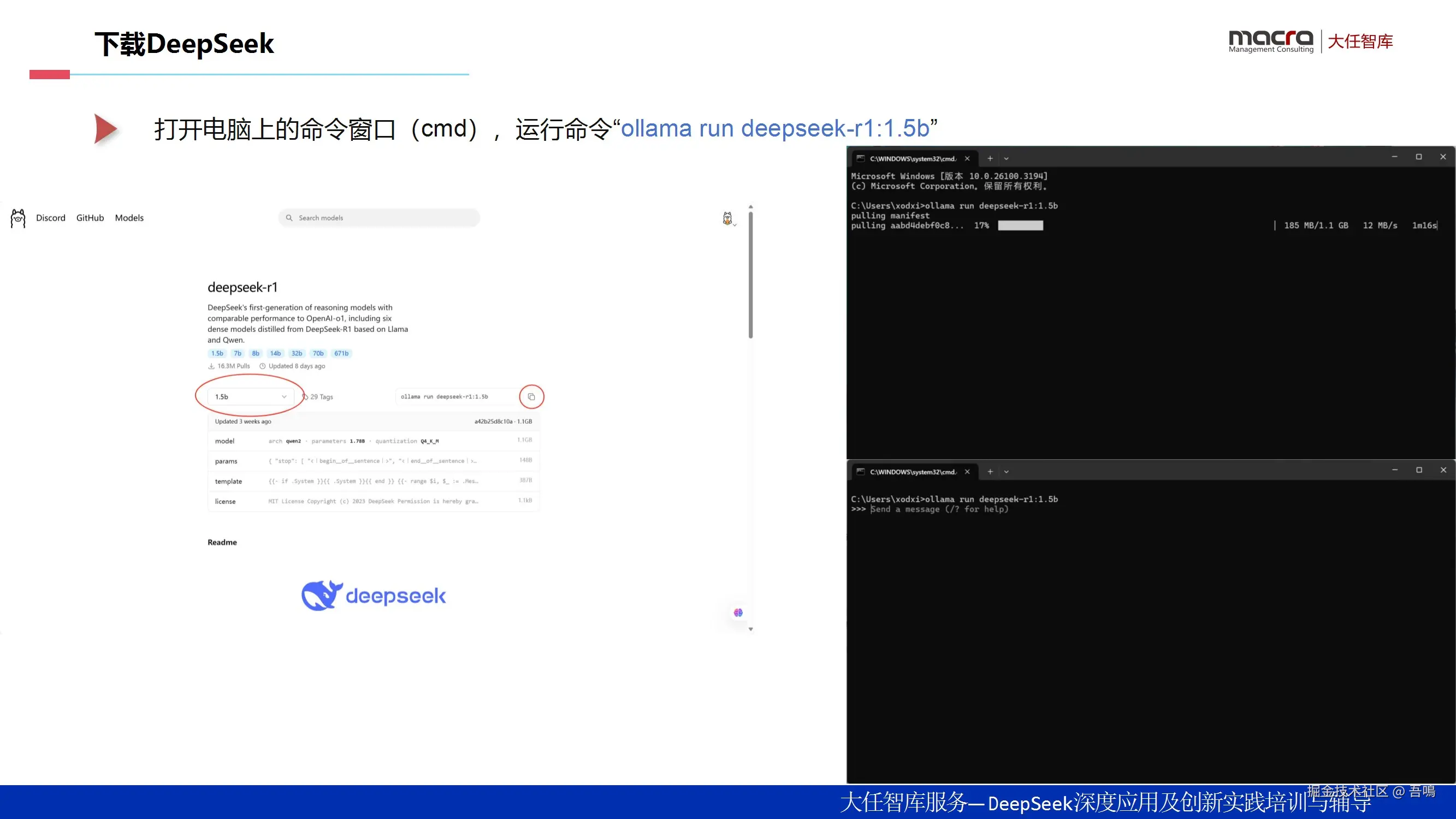Screen dimensions: 1456x819
Task: Add new tab in upper cmd window
Action: [990, 159]
